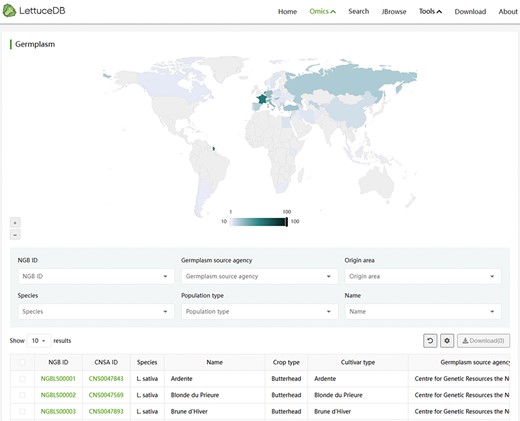
Task: Open the NGB ID filter dropdown
Action: tap(96, 276)
